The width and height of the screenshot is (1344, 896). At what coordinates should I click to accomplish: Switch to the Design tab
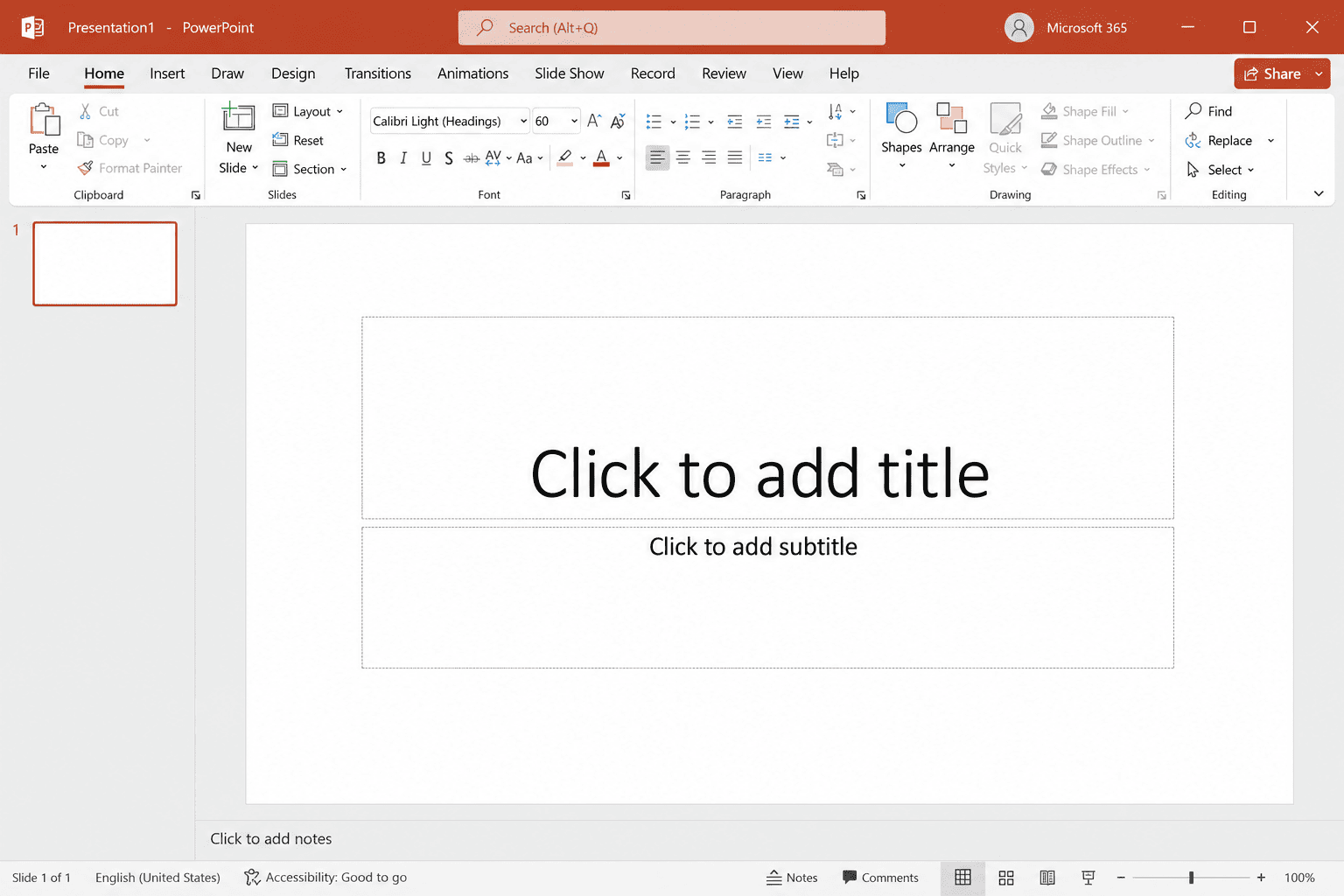293,73
